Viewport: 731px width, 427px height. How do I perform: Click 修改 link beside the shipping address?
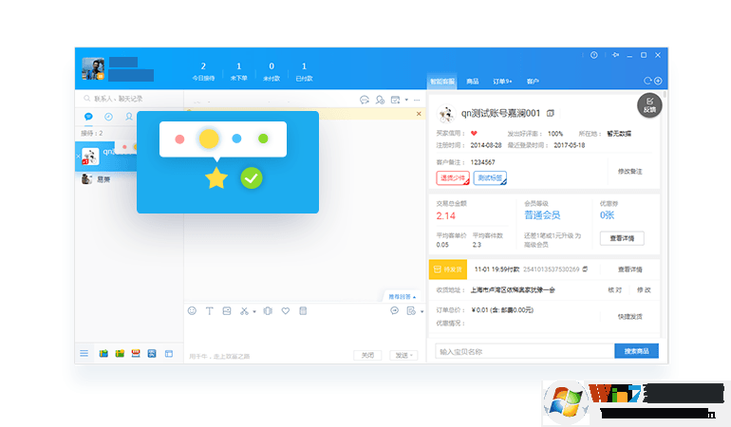pyautogui.click(x=644, y=290)
